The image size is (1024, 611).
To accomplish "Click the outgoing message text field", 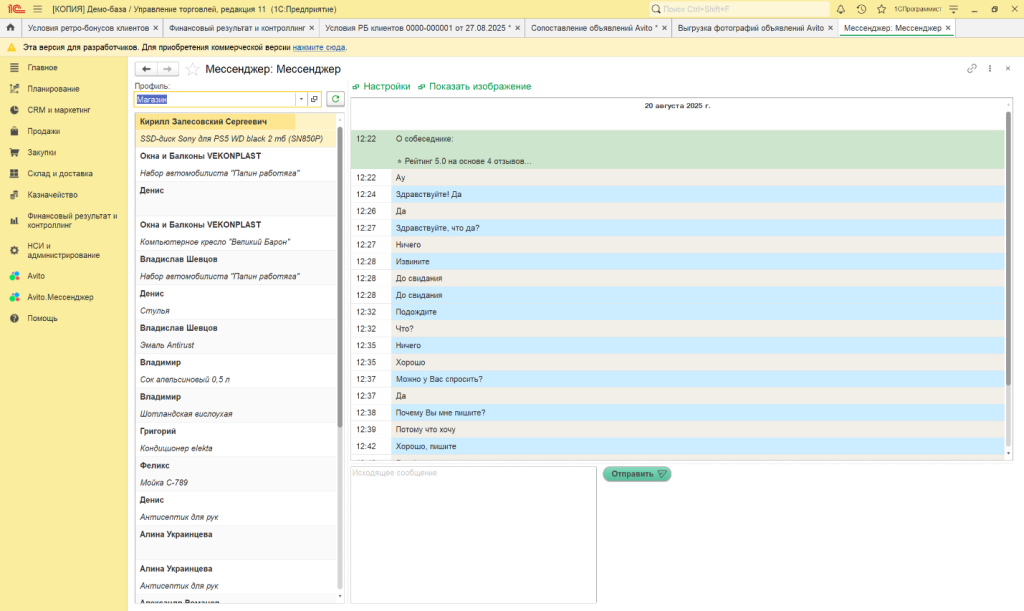I will [x=473, y=534].
